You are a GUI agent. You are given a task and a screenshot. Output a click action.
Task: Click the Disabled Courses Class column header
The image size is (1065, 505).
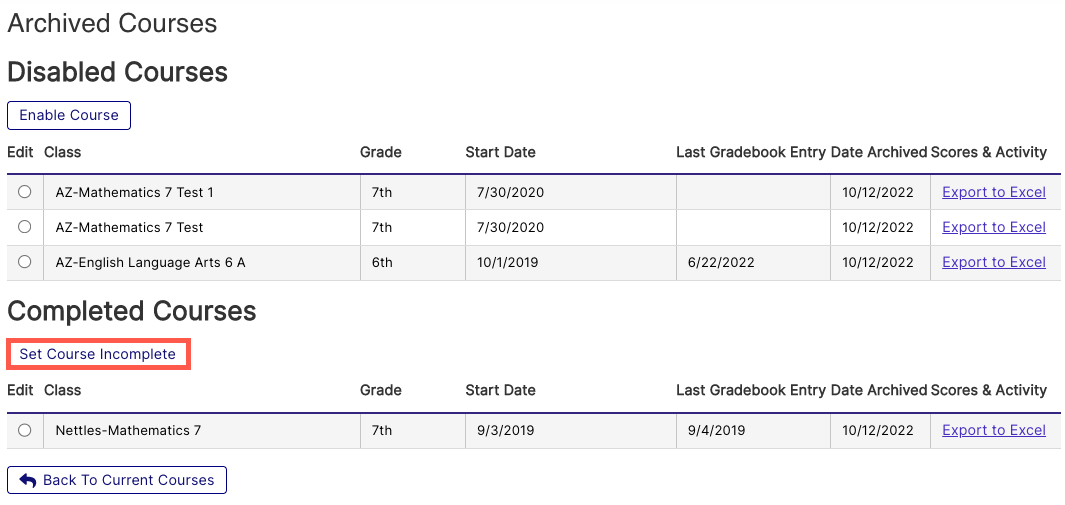63,152
